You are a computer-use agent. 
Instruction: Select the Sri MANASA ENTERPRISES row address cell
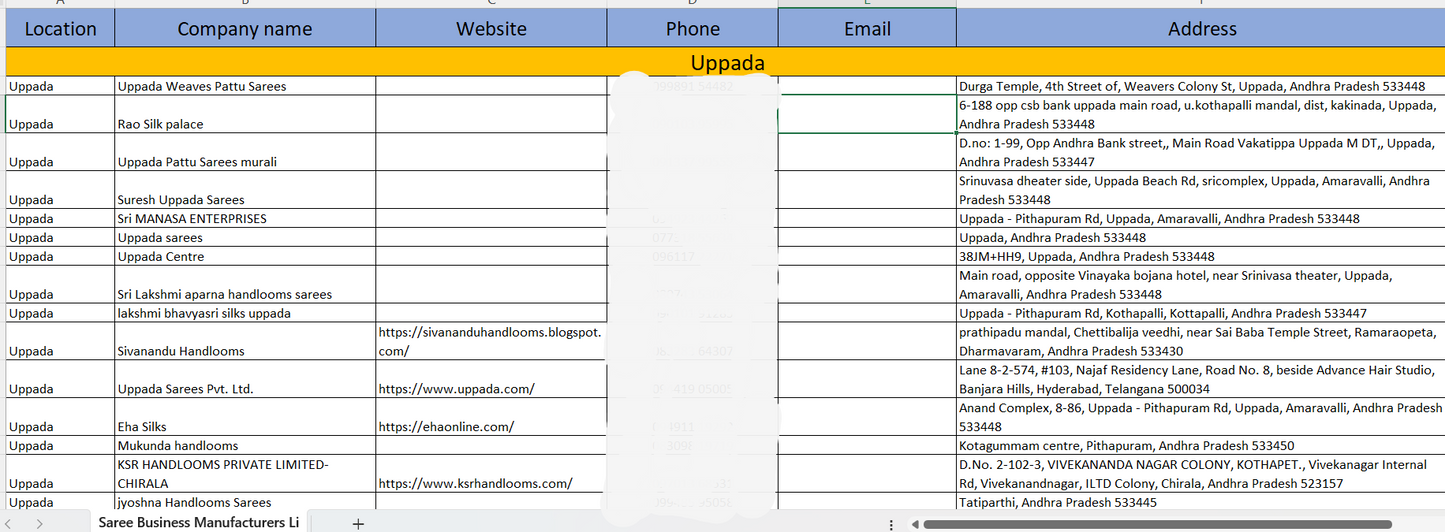click(1201, 219)
